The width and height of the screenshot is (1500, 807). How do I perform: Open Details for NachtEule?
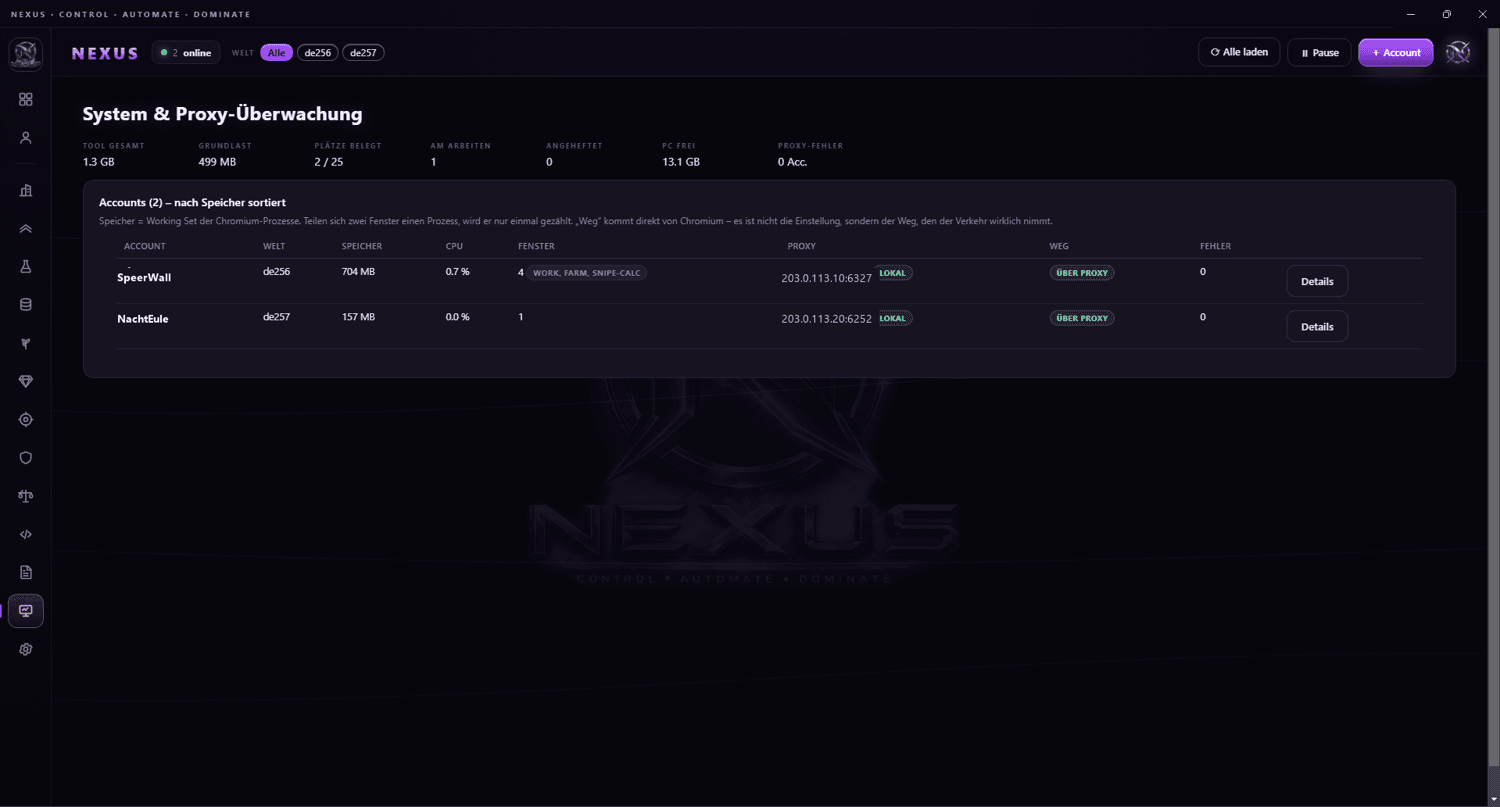(x=1317, y=326)
